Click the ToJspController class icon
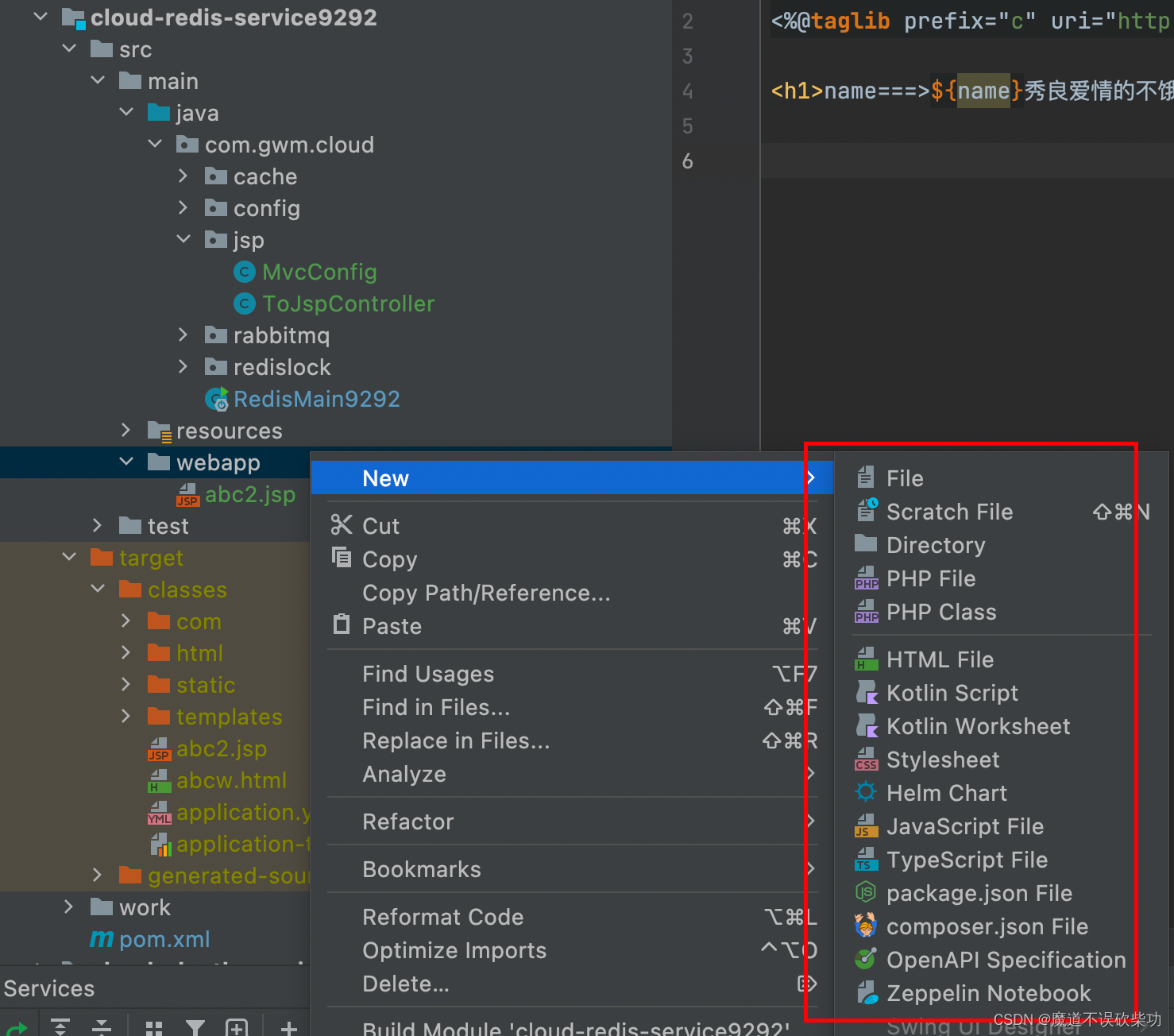Screen dimensions: 1174x1036 point(245,303)
